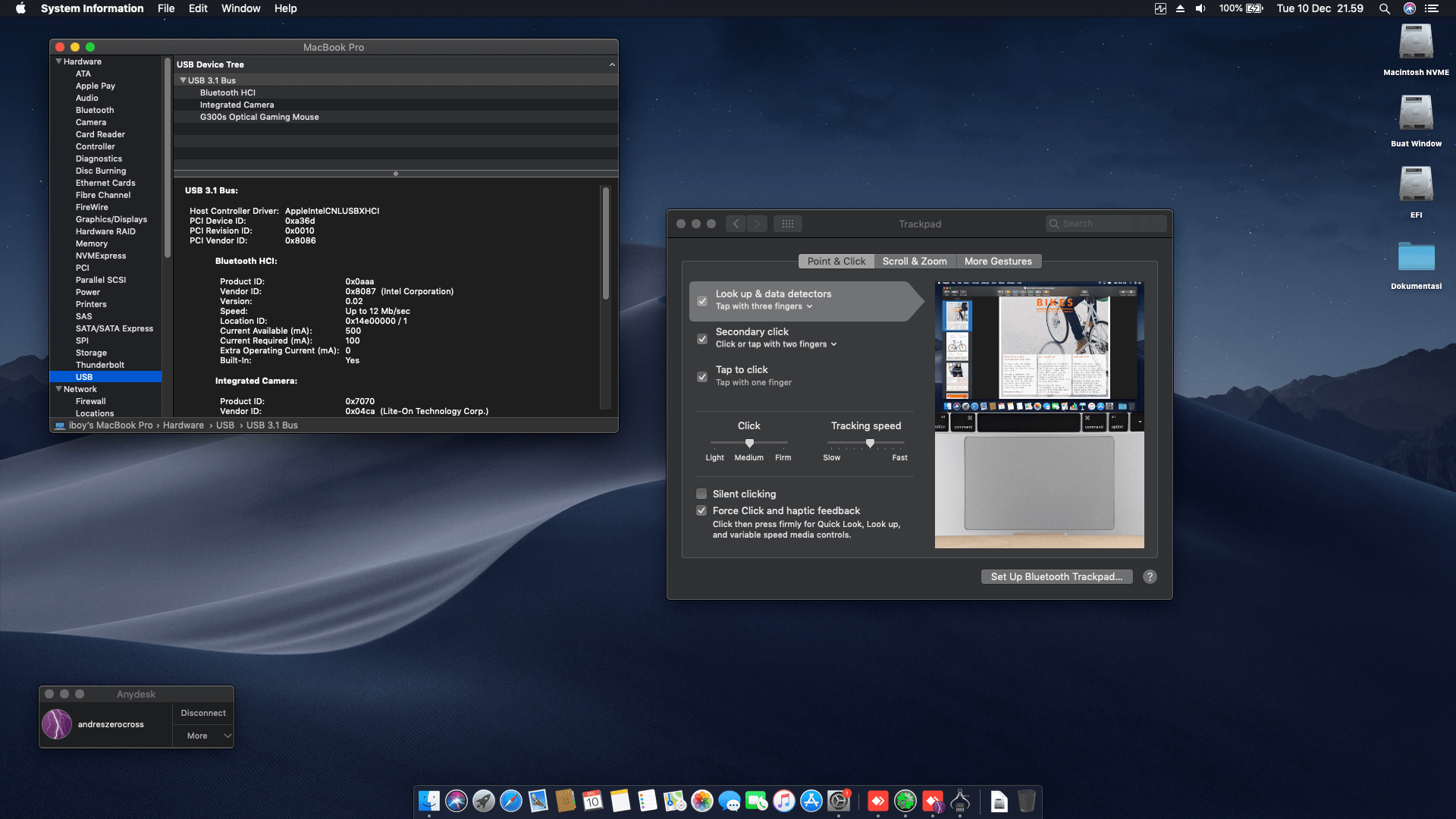This screenshot has height=819, width=1456.
Task: Open the Dokumentasi folder
Action: click(1416, 258)
